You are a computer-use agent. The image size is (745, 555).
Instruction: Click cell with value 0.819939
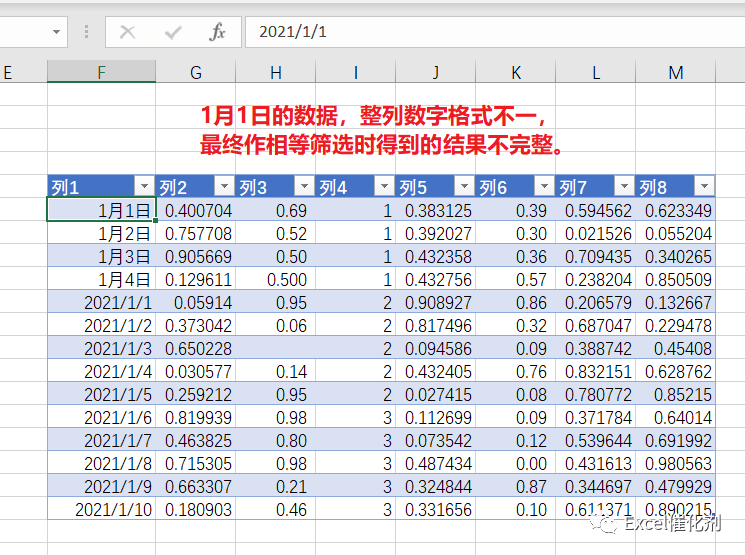coord(196,417)
